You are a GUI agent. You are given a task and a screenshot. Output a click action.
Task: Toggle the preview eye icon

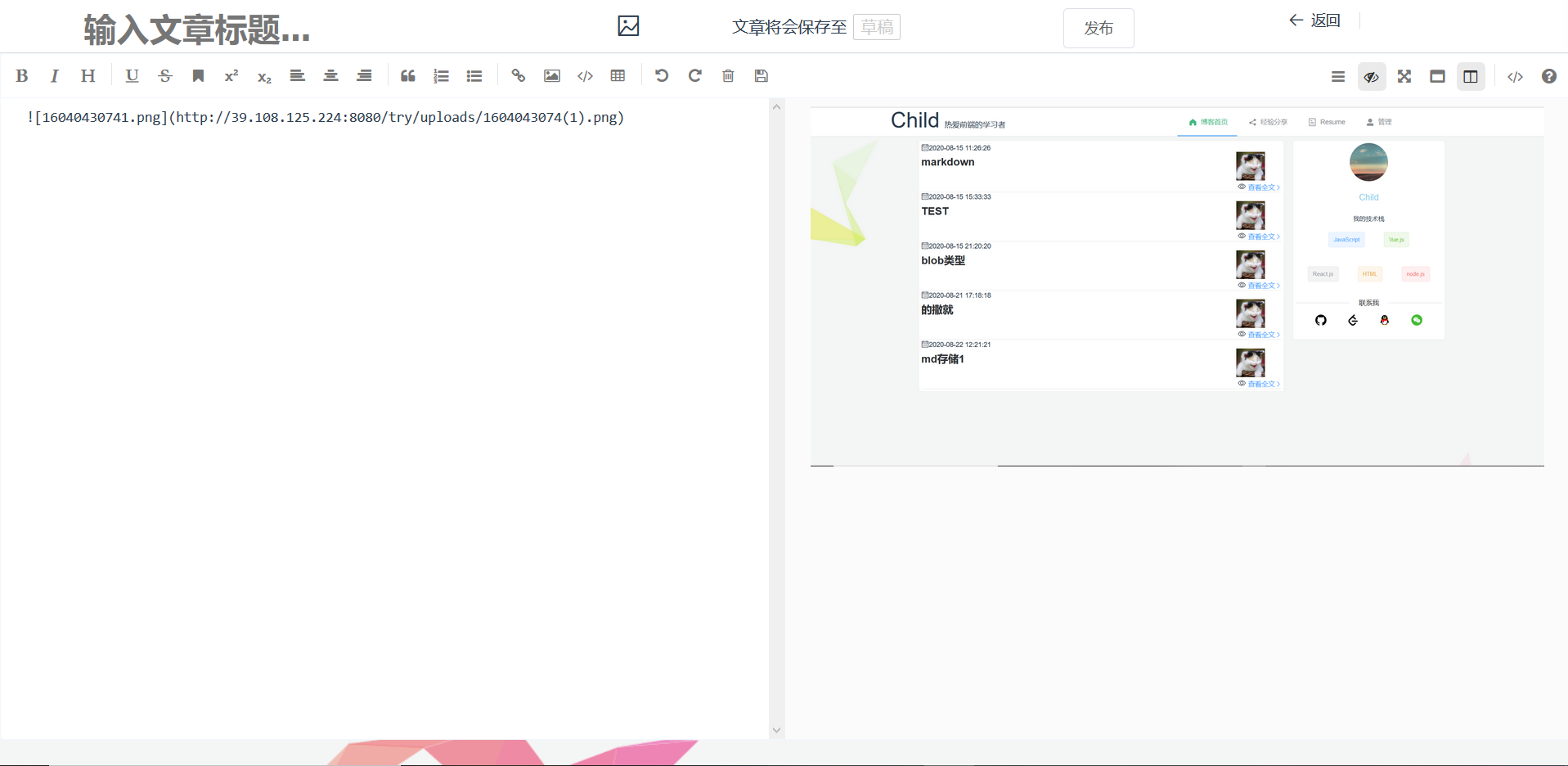(1372, 77)
